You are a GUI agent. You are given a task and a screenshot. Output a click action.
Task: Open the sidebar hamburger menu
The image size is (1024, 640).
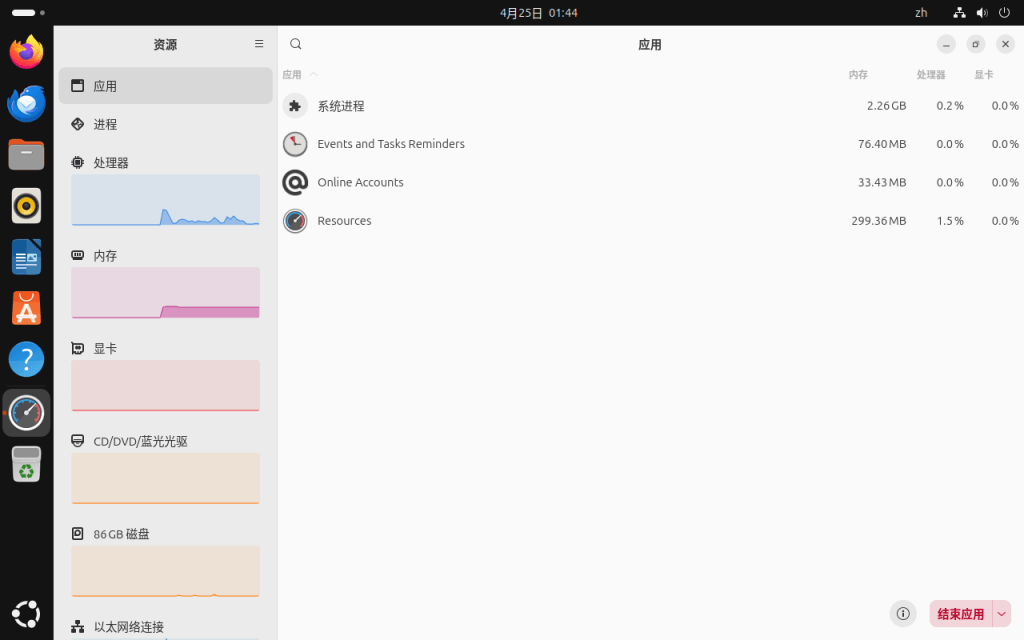click(x=259, y=44)
